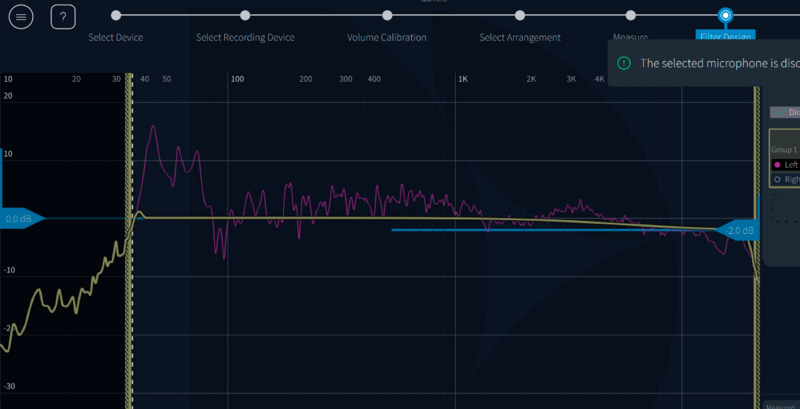Screen dimensions: 800x409
Task: Click the Select Device step dot
Action: coord(116,15)
